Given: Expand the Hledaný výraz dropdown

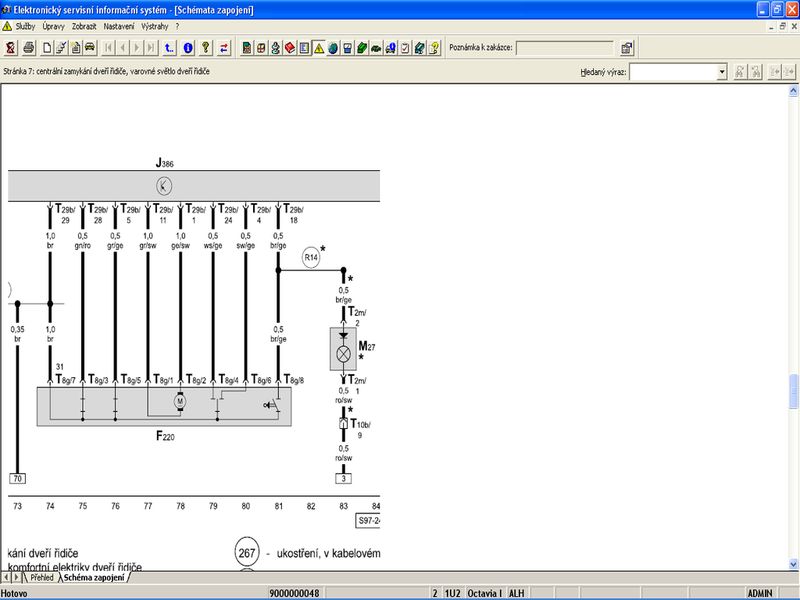Looking at the screenshot, I should 722,72.
